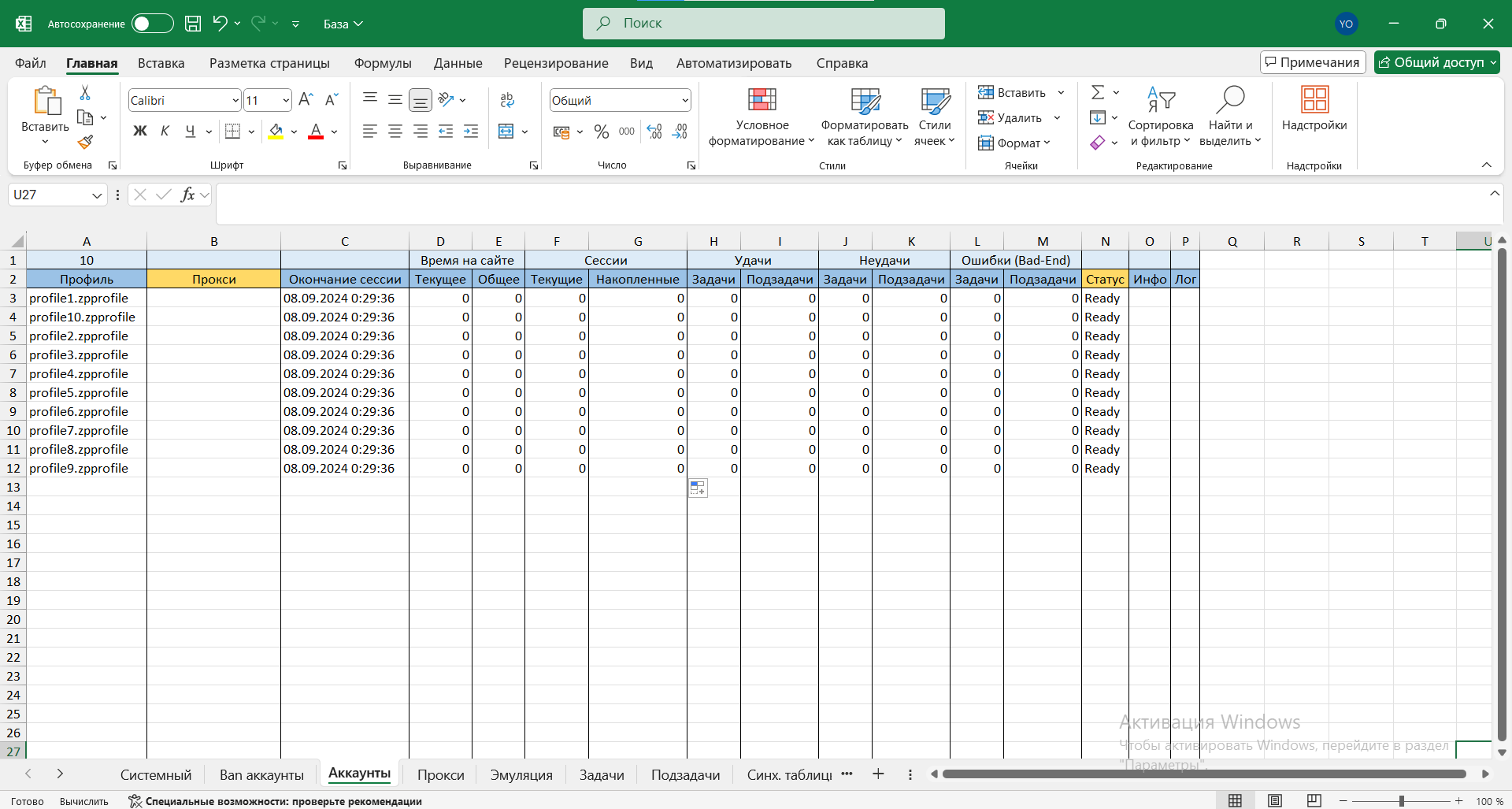
Task: Click the Save disk icon
Action: coord(193,24)
